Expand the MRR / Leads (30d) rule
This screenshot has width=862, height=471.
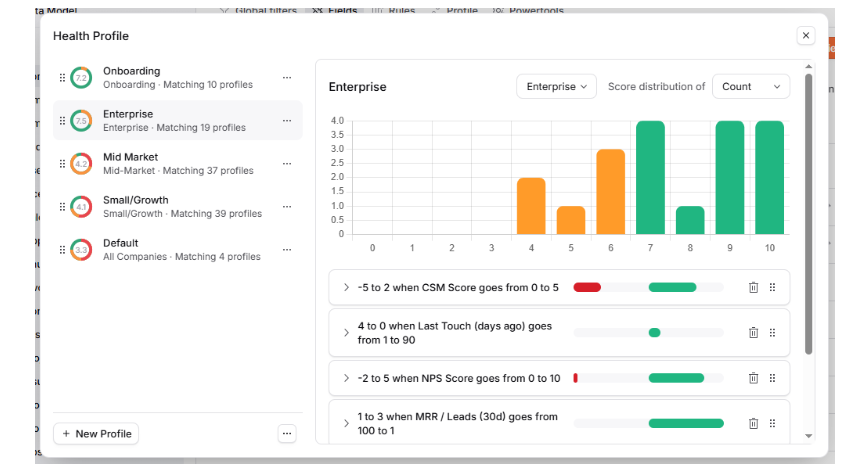click(x=346, y=423)
